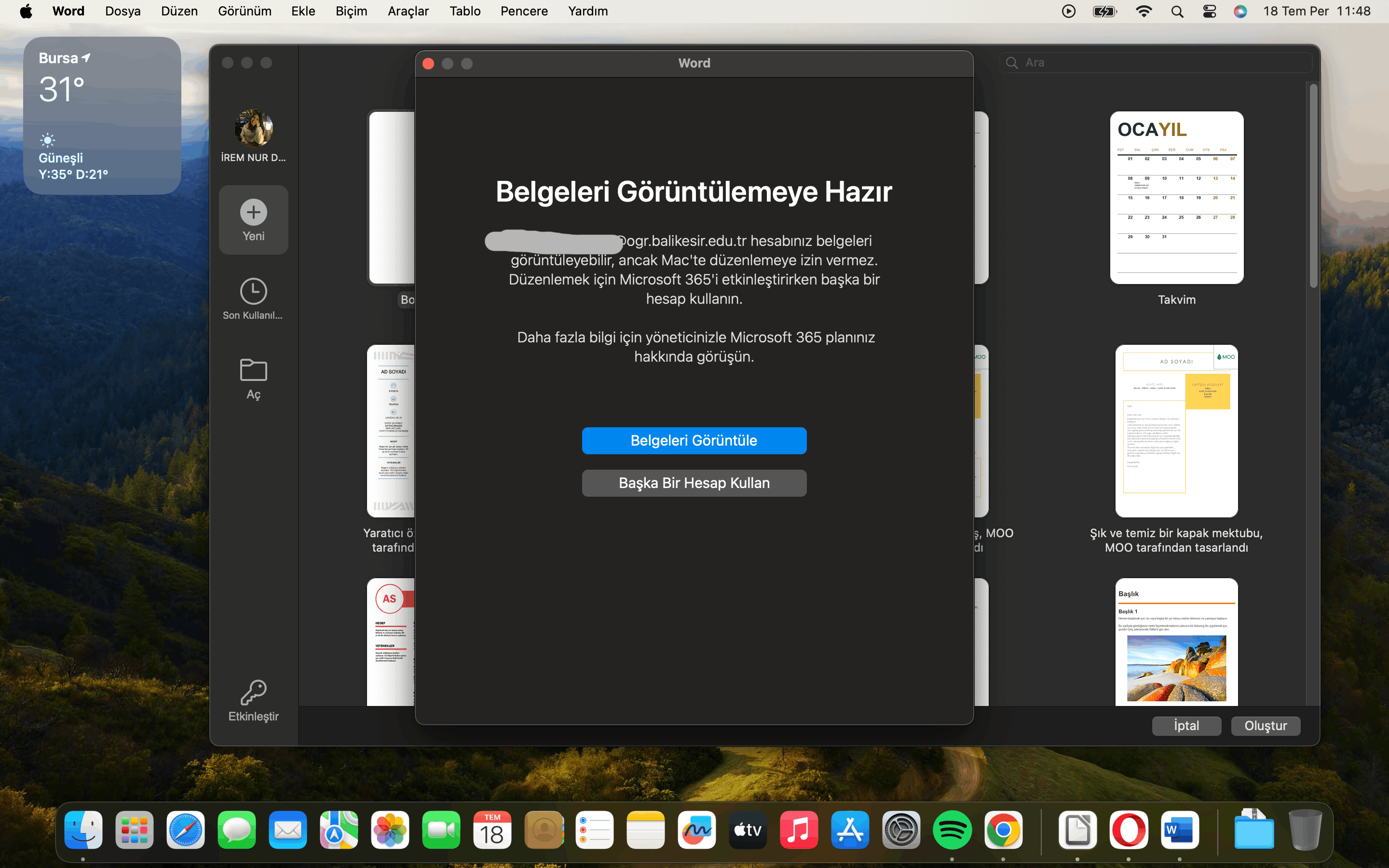Open the Düzen menu
This screenshot has height=868, width=1389.
point(179,12)
